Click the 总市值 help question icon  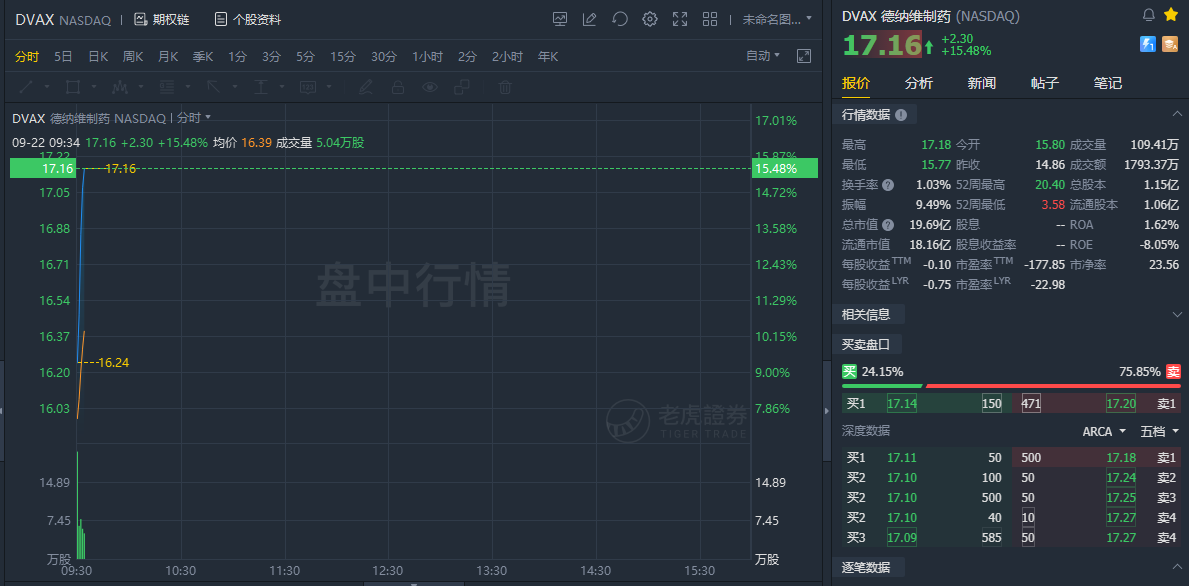888,225
